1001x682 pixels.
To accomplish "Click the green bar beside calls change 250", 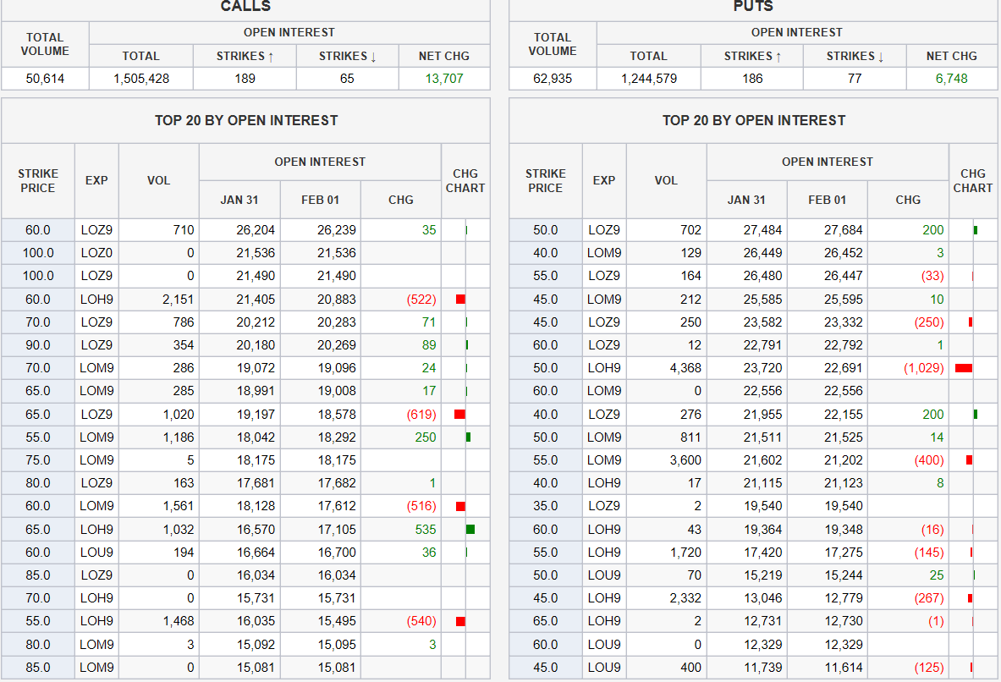I will click(468, 437).
